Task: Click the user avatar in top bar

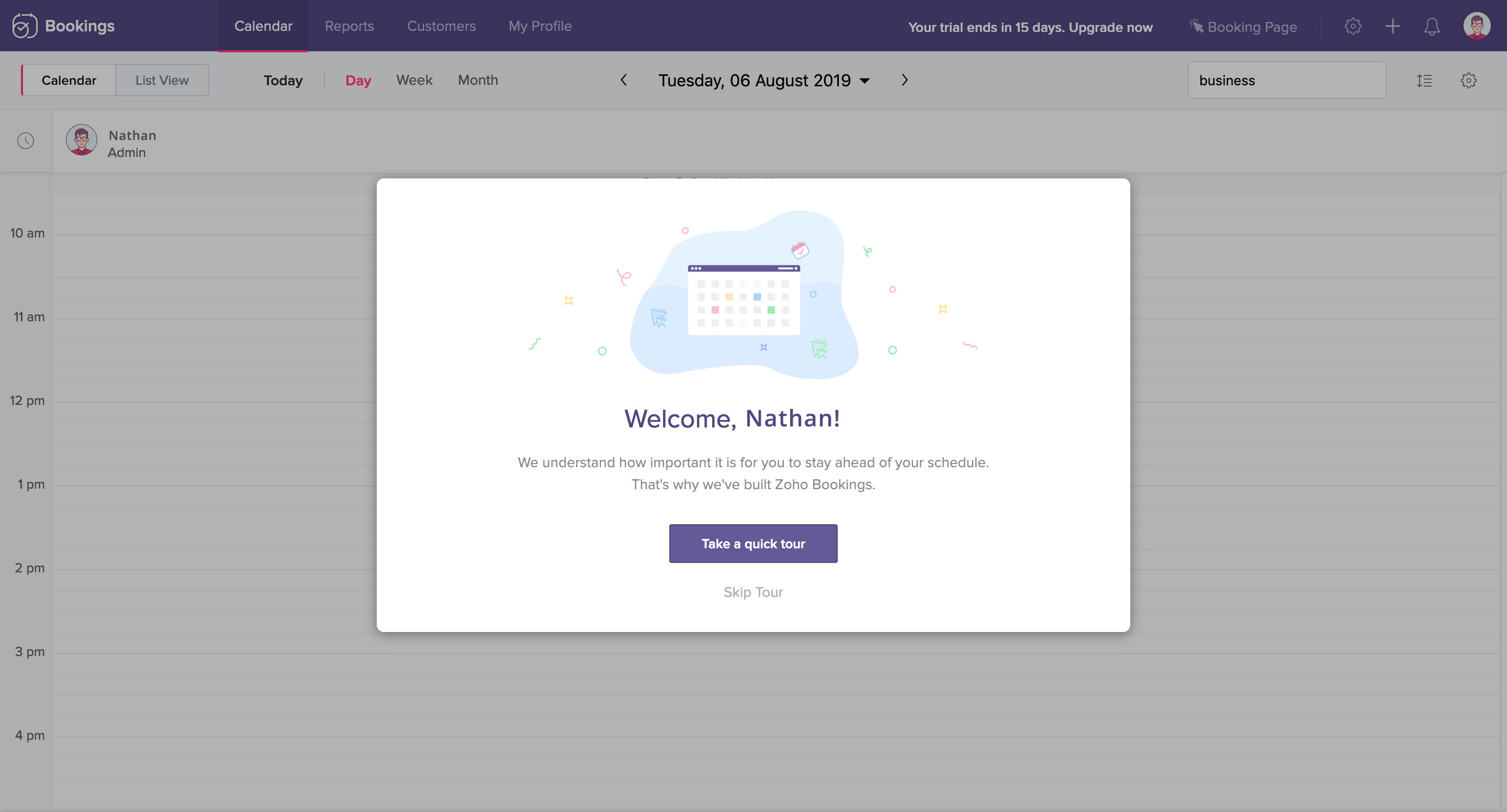Action: tap(1476, 26)
